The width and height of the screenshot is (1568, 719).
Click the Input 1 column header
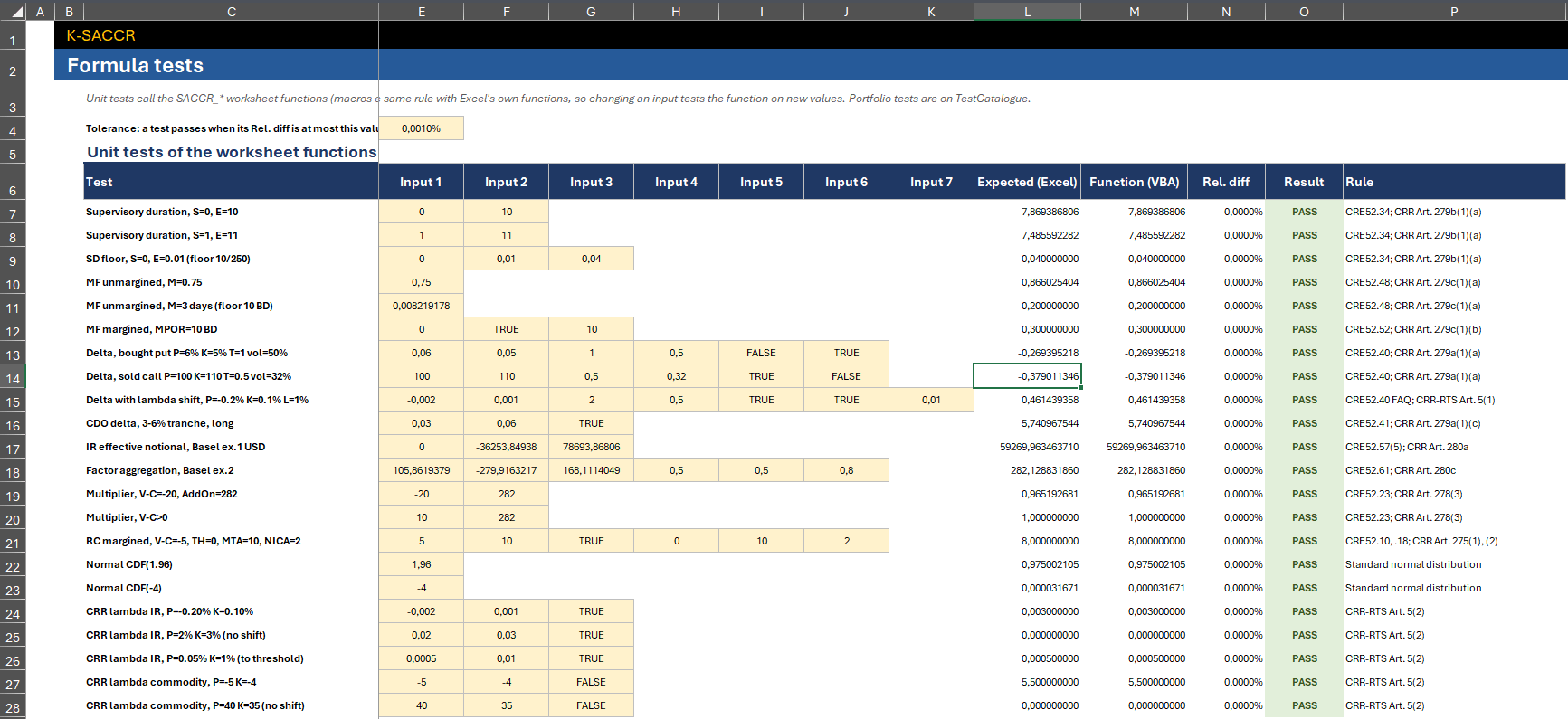pos(421,182)
